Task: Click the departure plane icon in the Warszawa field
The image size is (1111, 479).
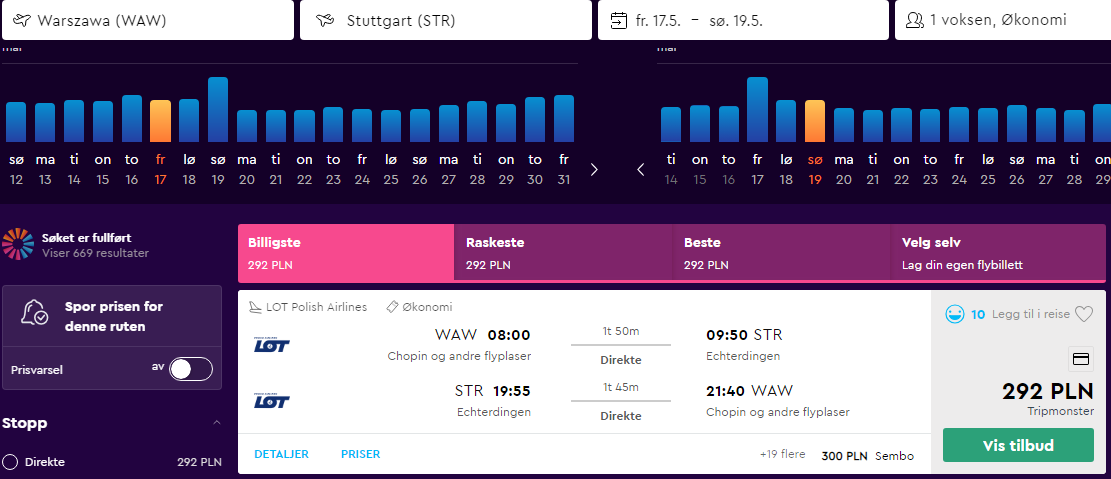Action: (23, 21)
